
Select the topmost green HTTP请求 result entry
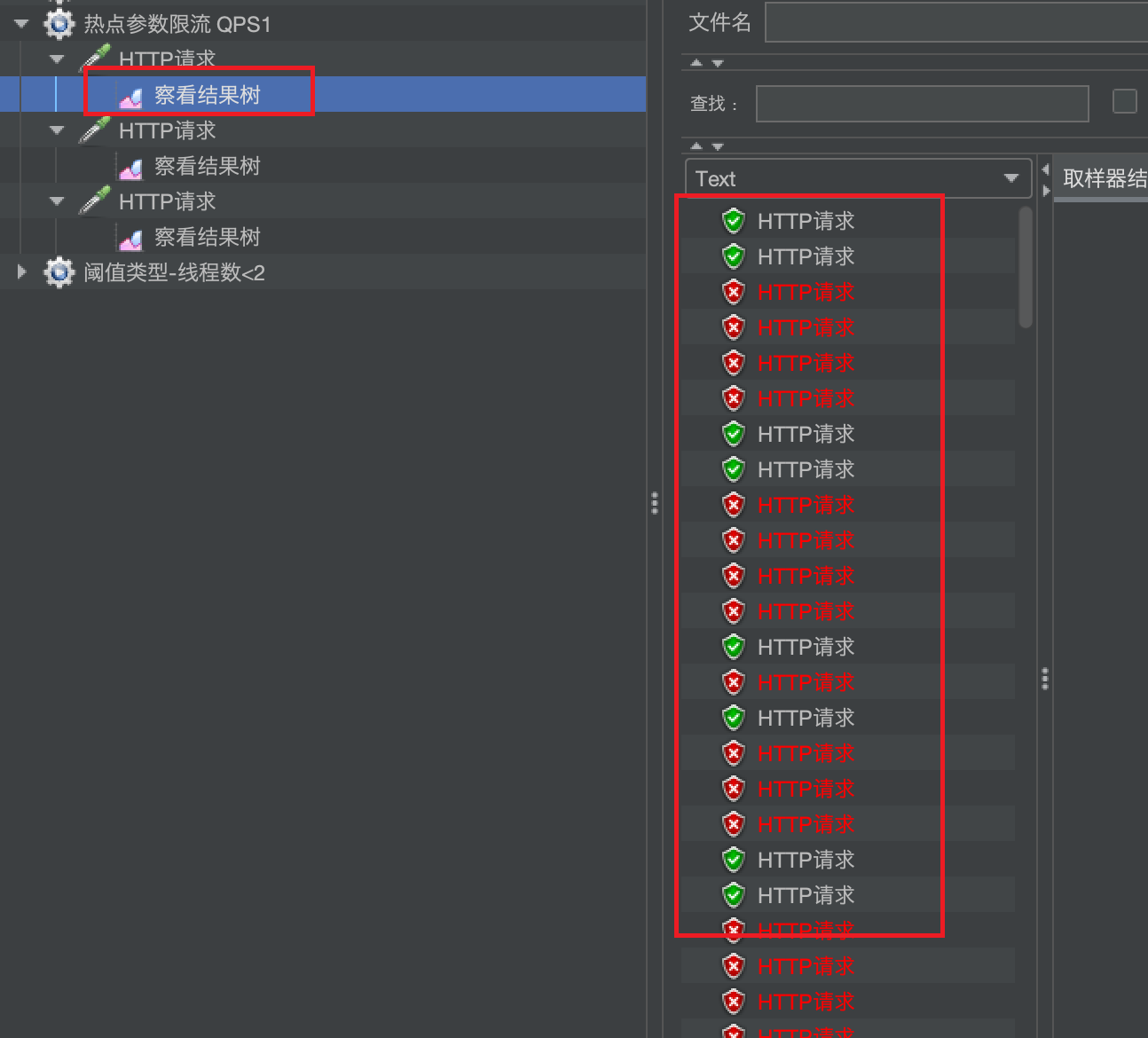[x=806, y=221]
